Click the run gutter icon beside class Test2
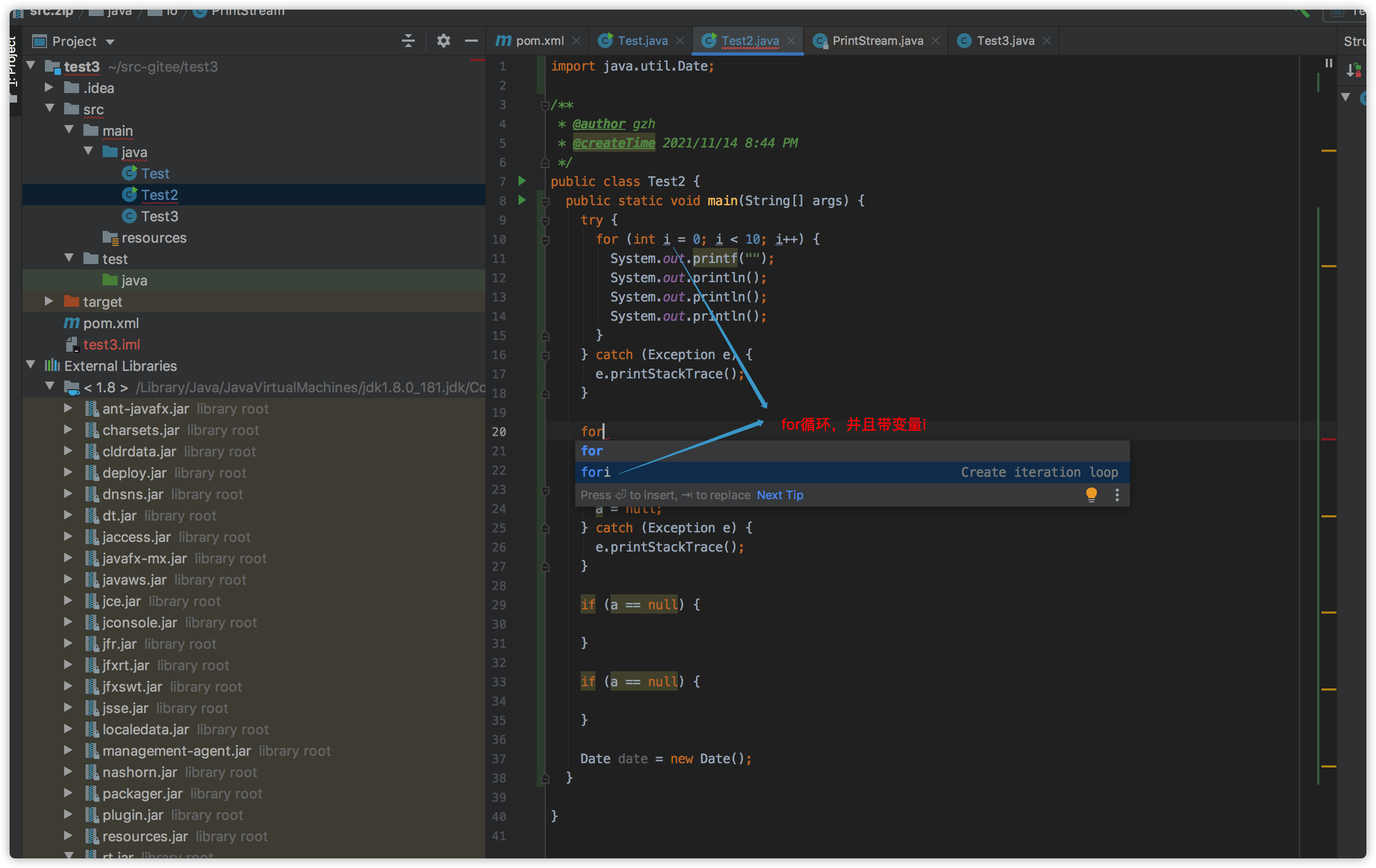Viewport: 1376px width, 868px height. click(522, 181)
